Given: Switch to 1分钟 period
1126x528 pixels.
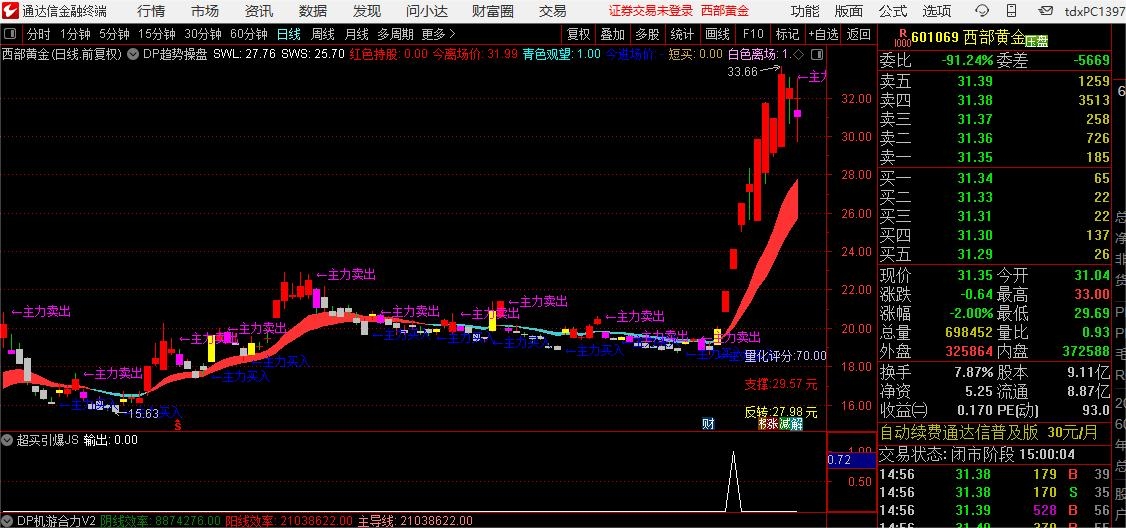Looking at the screenshot, I should 75,34.
